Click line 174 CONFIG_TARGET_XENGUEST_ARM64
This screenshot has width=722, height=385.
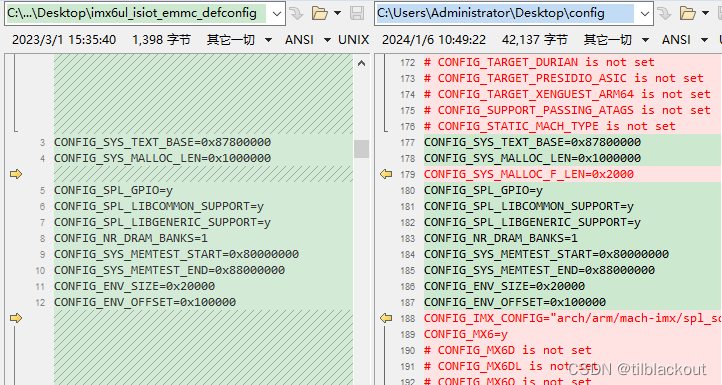click(x=567, y=94)
